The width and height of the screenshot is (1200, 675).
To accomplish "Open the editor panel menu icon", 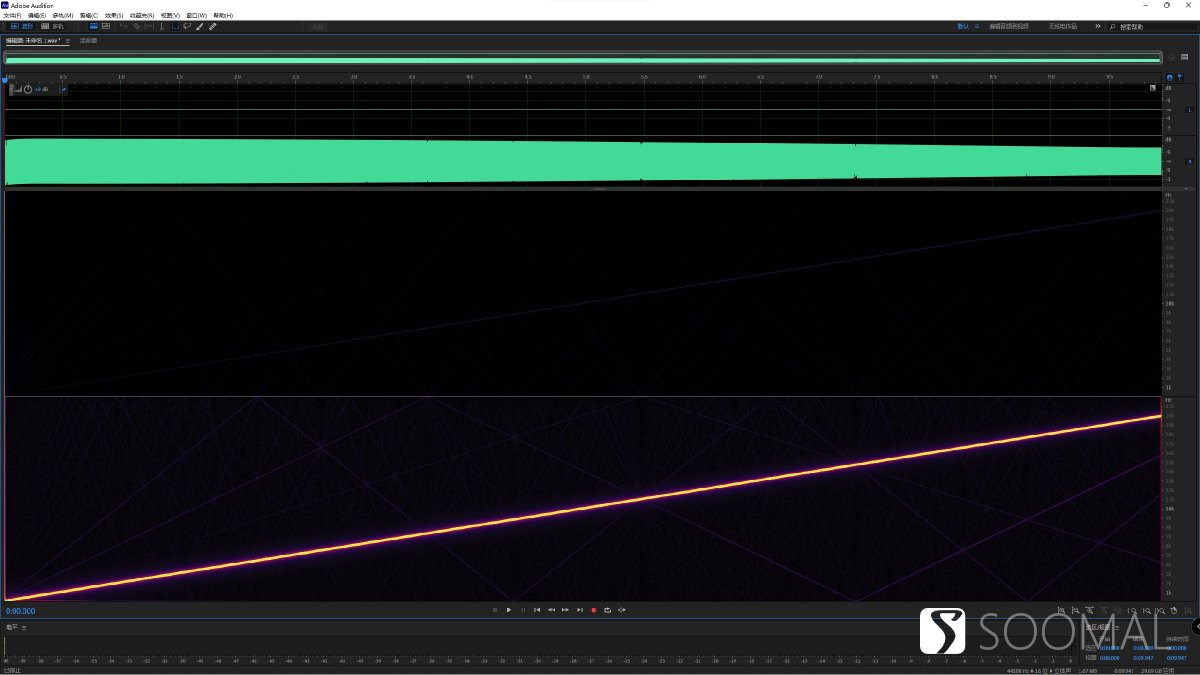I will point(67,41).
